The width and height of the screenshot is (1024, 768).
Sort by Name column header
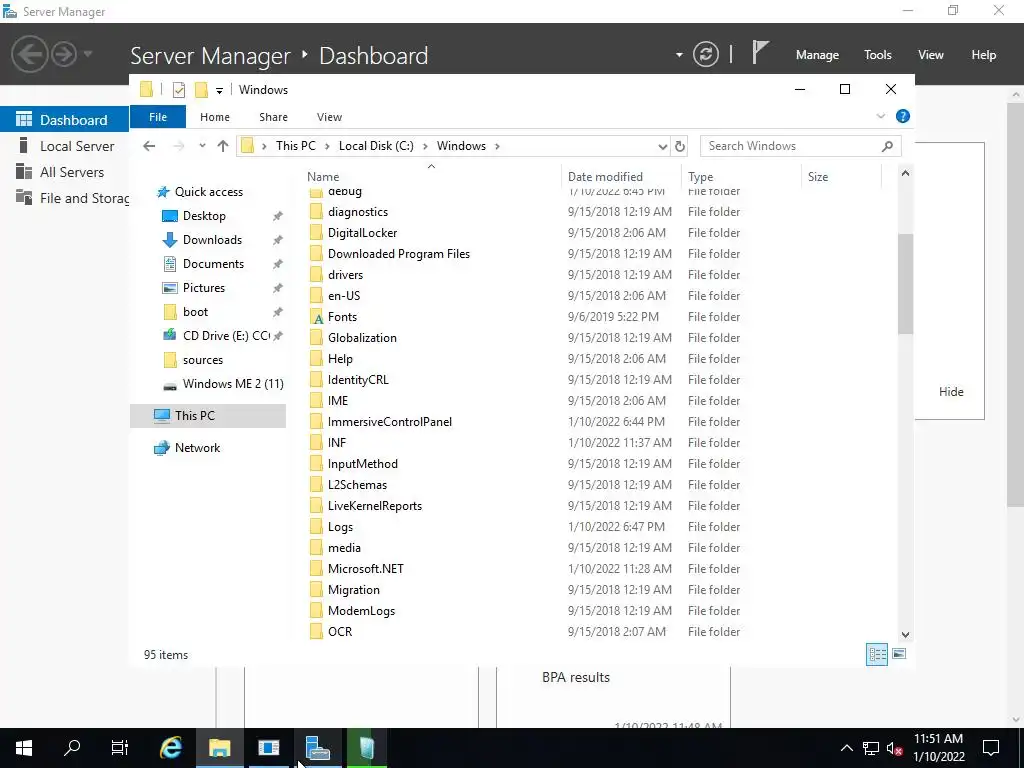click(x=431, y=176)
